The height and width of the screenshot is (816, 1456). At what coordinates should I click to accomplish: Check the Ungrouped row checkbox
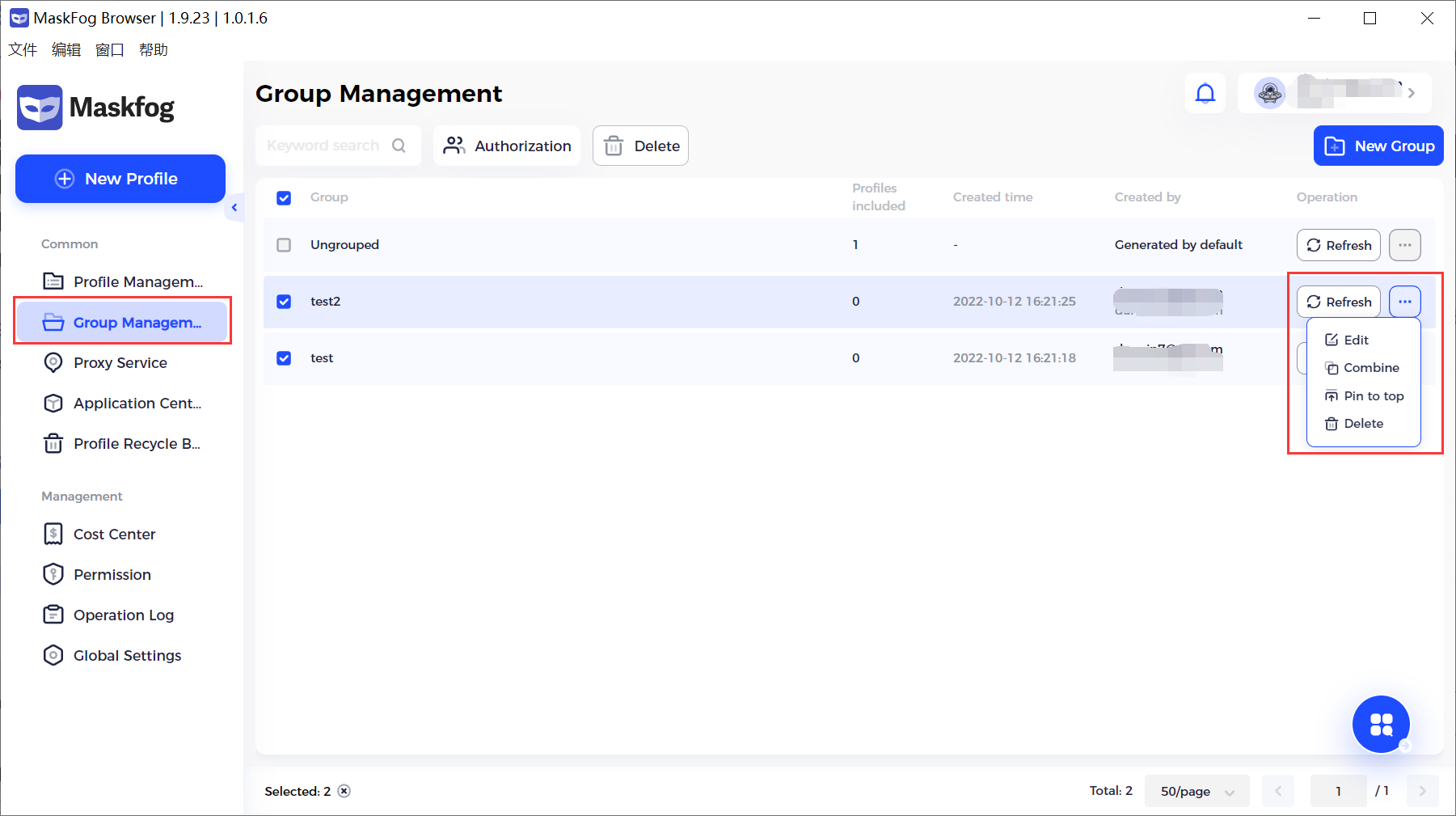[284, 245]
